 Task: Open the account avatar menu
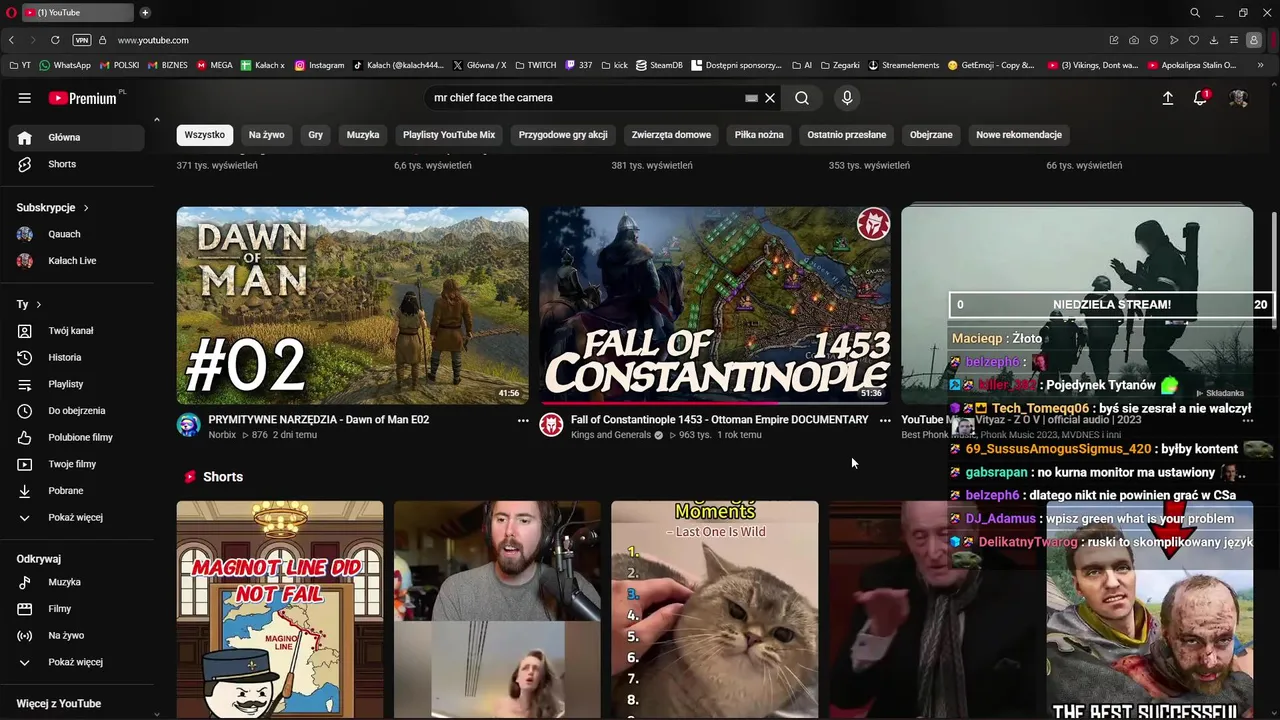coord(1238,98)
